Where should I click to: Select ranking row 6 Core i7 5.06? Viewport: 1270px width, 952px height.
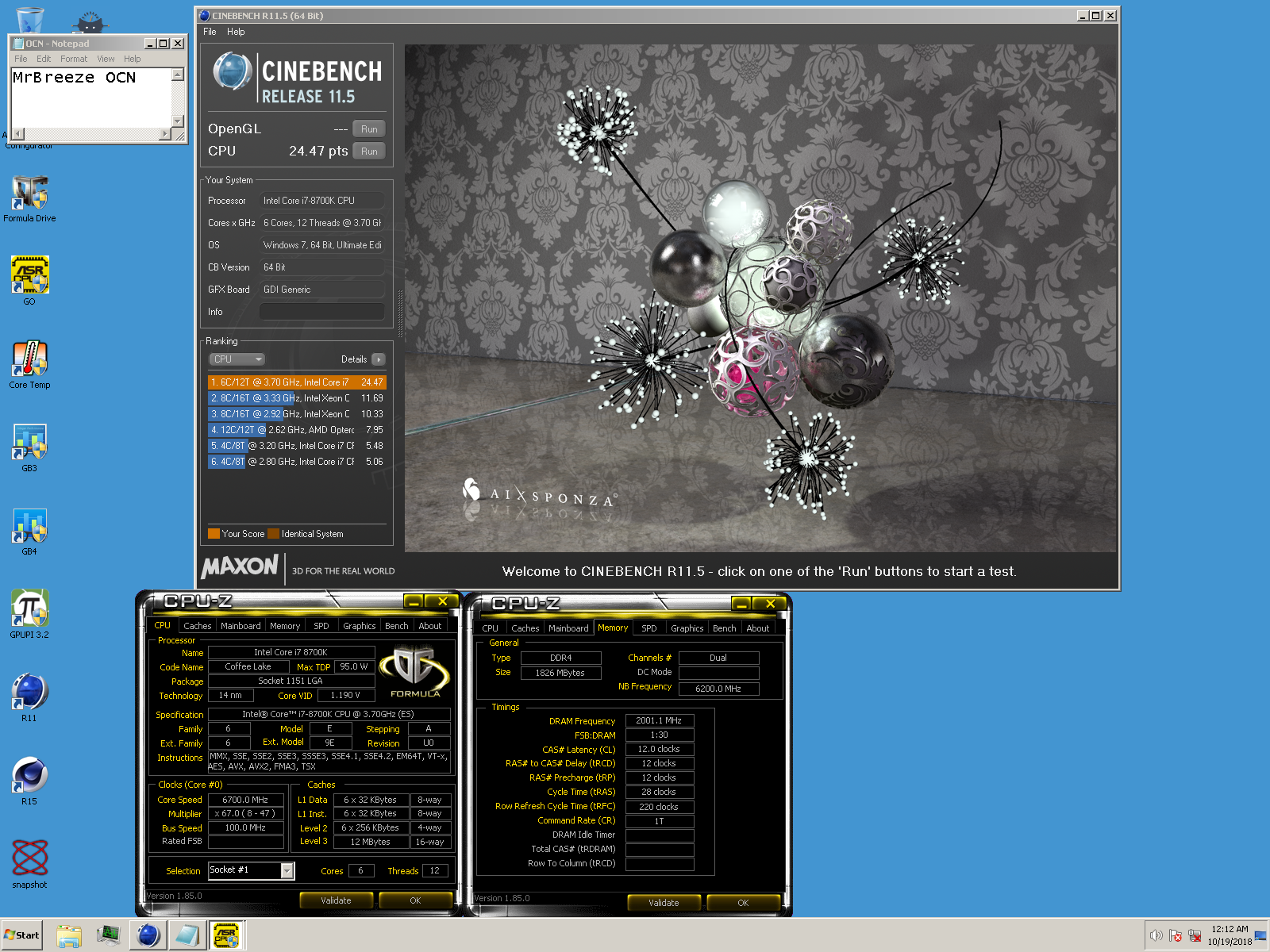297,462
